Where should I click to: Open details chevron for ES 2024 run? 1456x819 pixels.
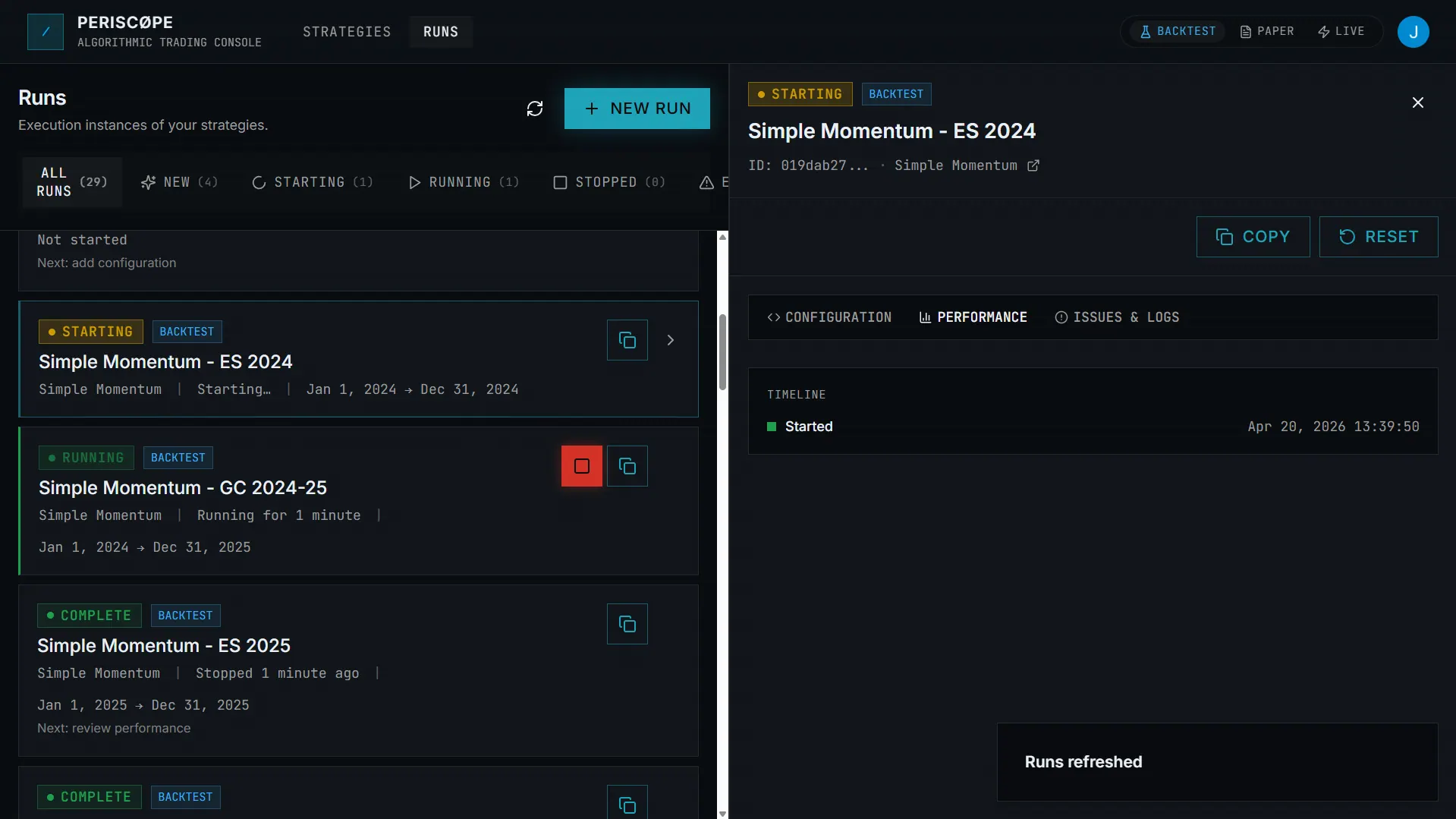[x=671, y=340]
